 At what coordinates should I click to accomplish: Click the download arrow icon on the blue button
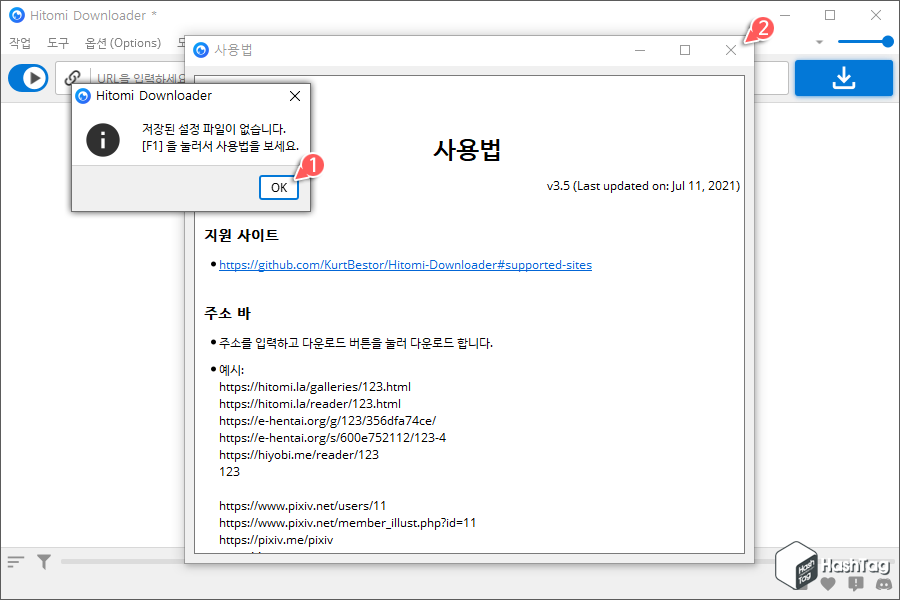point(843,77)
